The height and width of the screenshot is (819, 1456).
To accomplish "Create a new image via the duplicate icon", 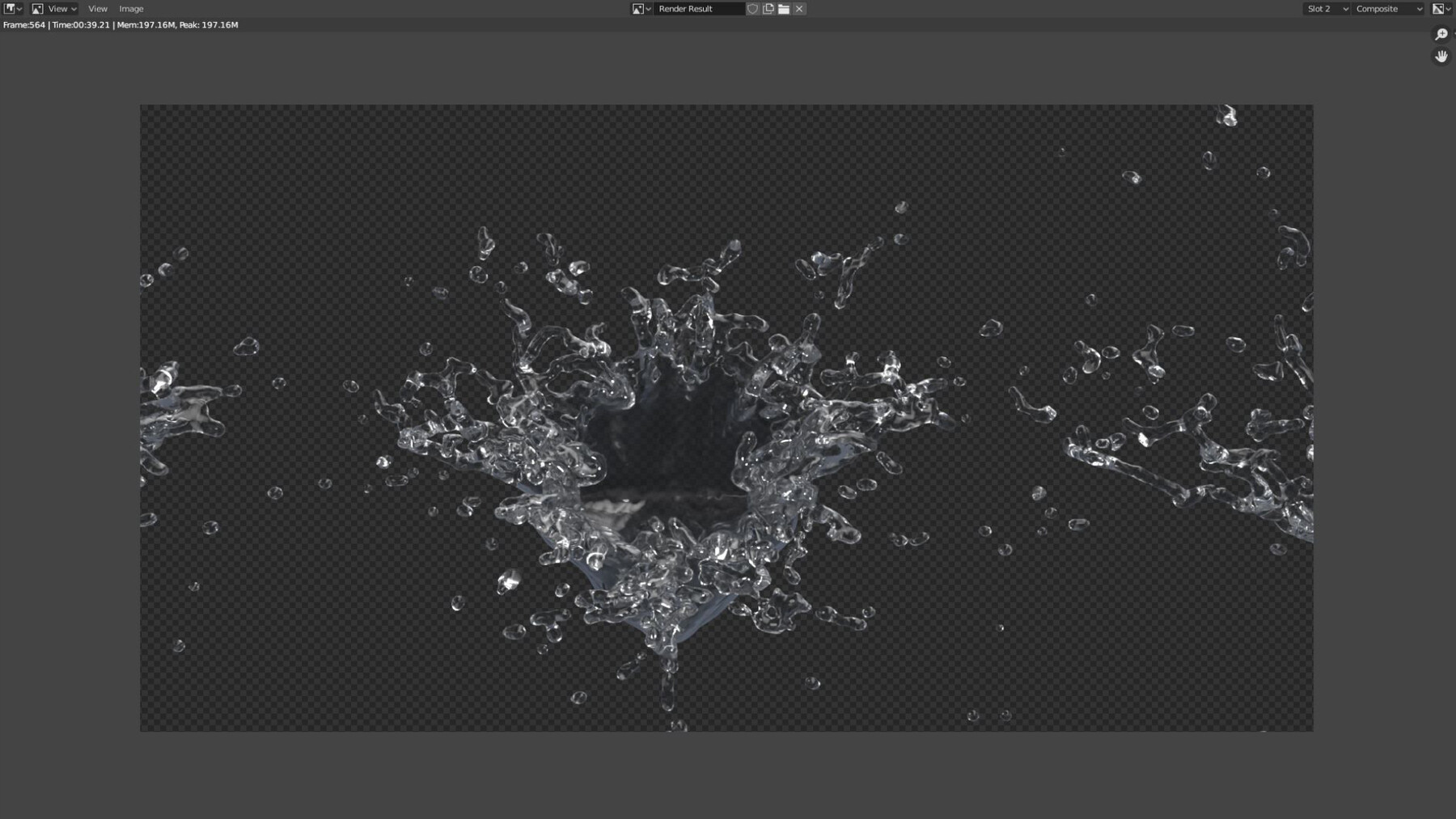I will (x=767, y=8).
